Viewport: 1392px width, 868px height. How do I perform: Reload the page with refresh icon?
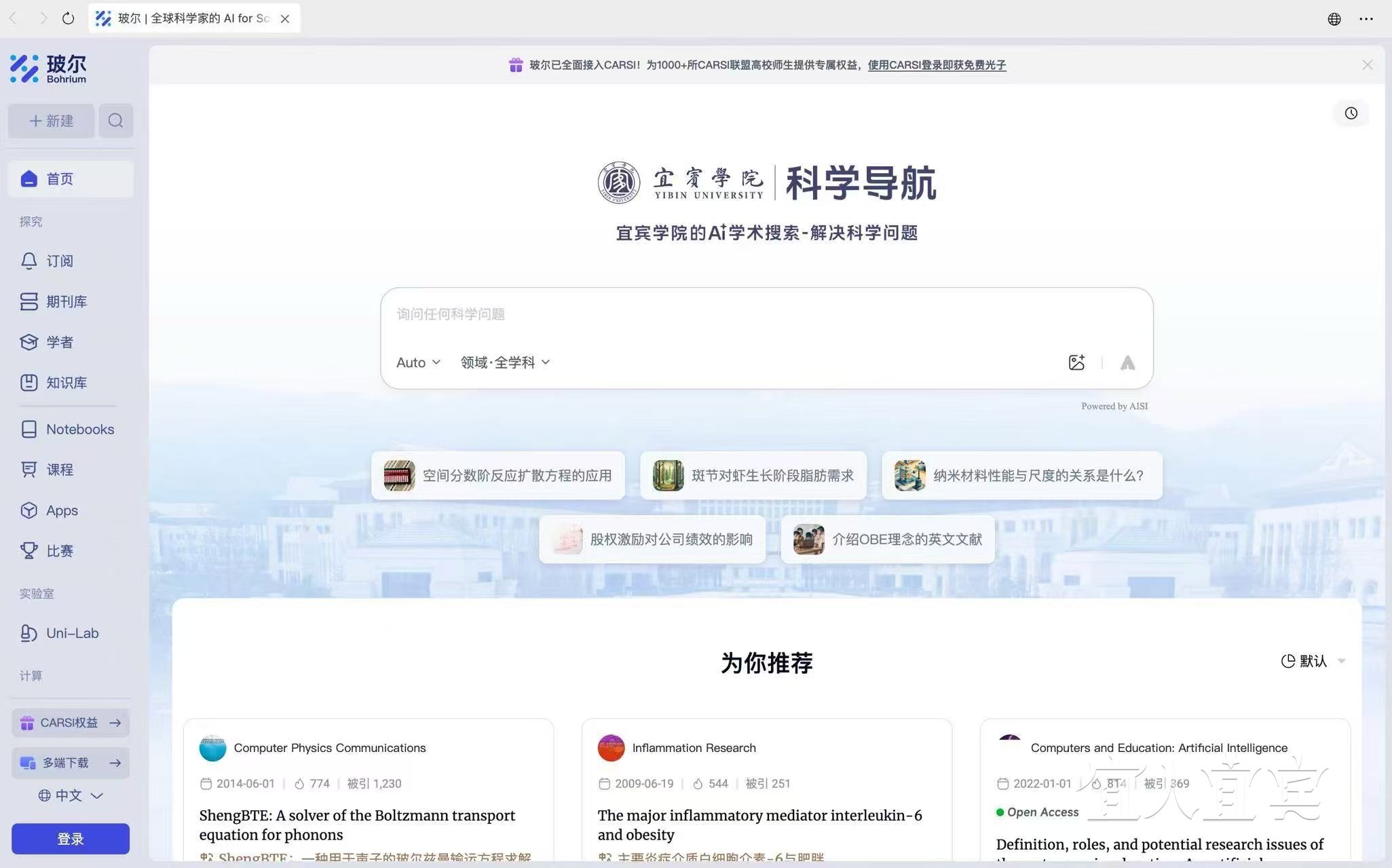(x=68, y=18)
